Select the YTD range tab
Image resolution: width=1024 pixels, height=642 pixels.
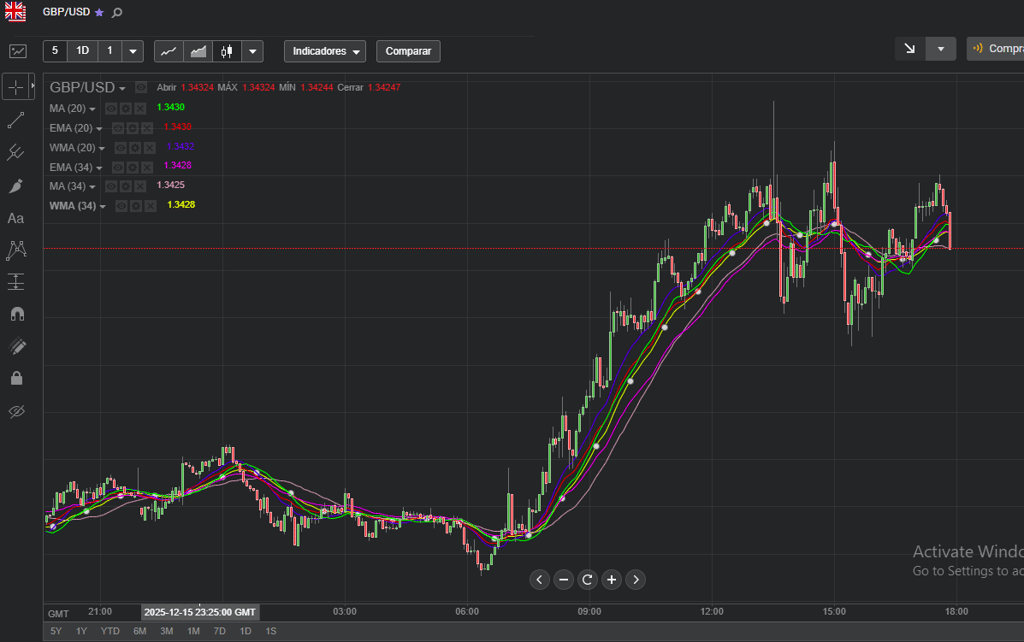[110, 631]
